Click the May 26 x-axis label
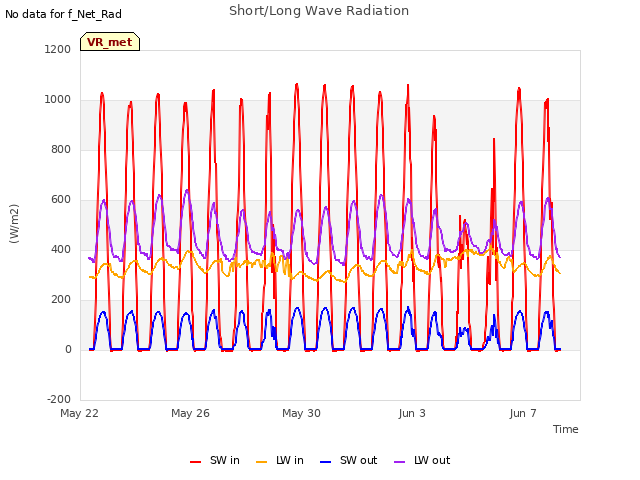The width and height of the screenshot is (640, 480). tap(190, 413)
